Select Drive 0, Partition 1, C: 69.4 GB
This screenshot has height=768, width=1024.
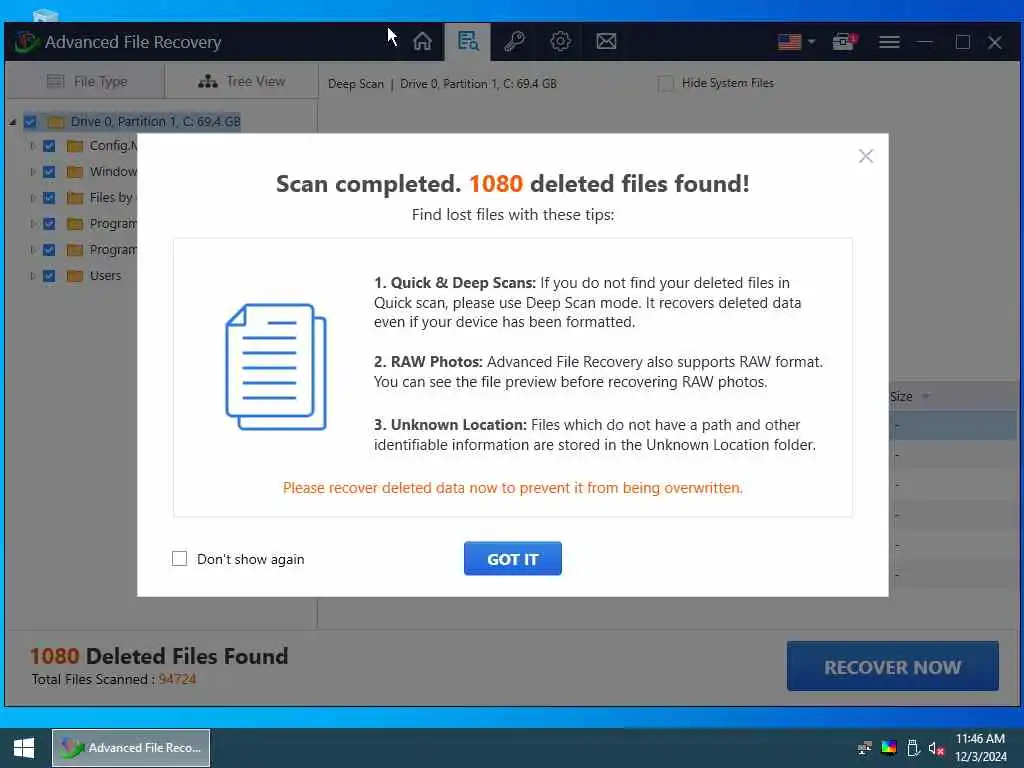pos(155,121)
